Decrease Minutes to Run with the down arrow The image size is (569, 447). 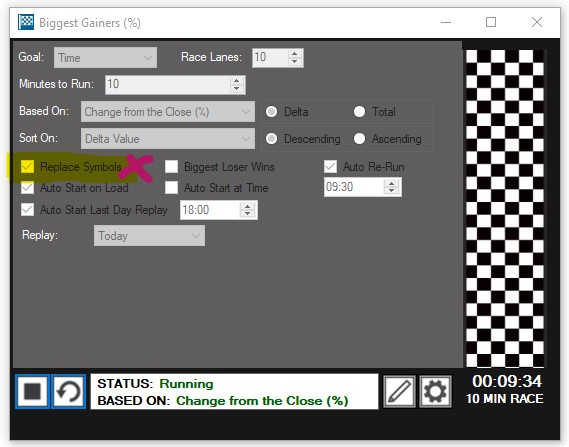click(237, 89)
